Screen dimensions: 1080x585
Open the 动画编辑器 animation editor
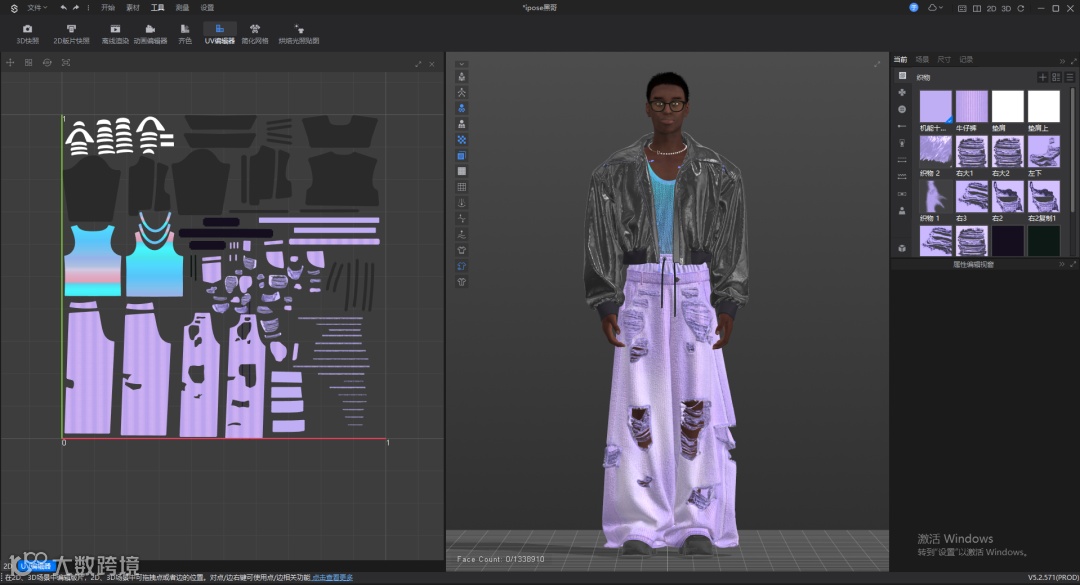coord(150,34)
